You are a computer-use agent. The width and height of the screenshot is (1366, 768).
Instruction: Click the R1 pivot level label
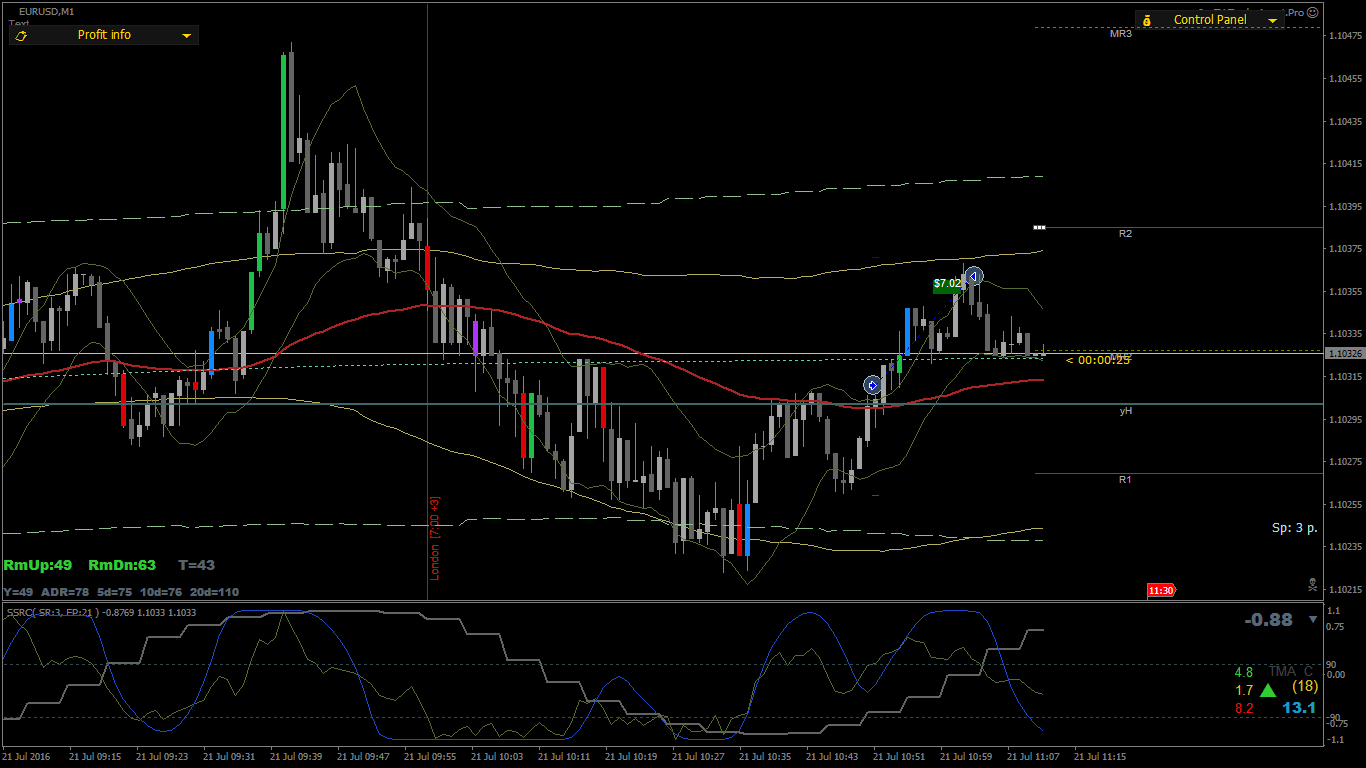tap(1125, 480)
